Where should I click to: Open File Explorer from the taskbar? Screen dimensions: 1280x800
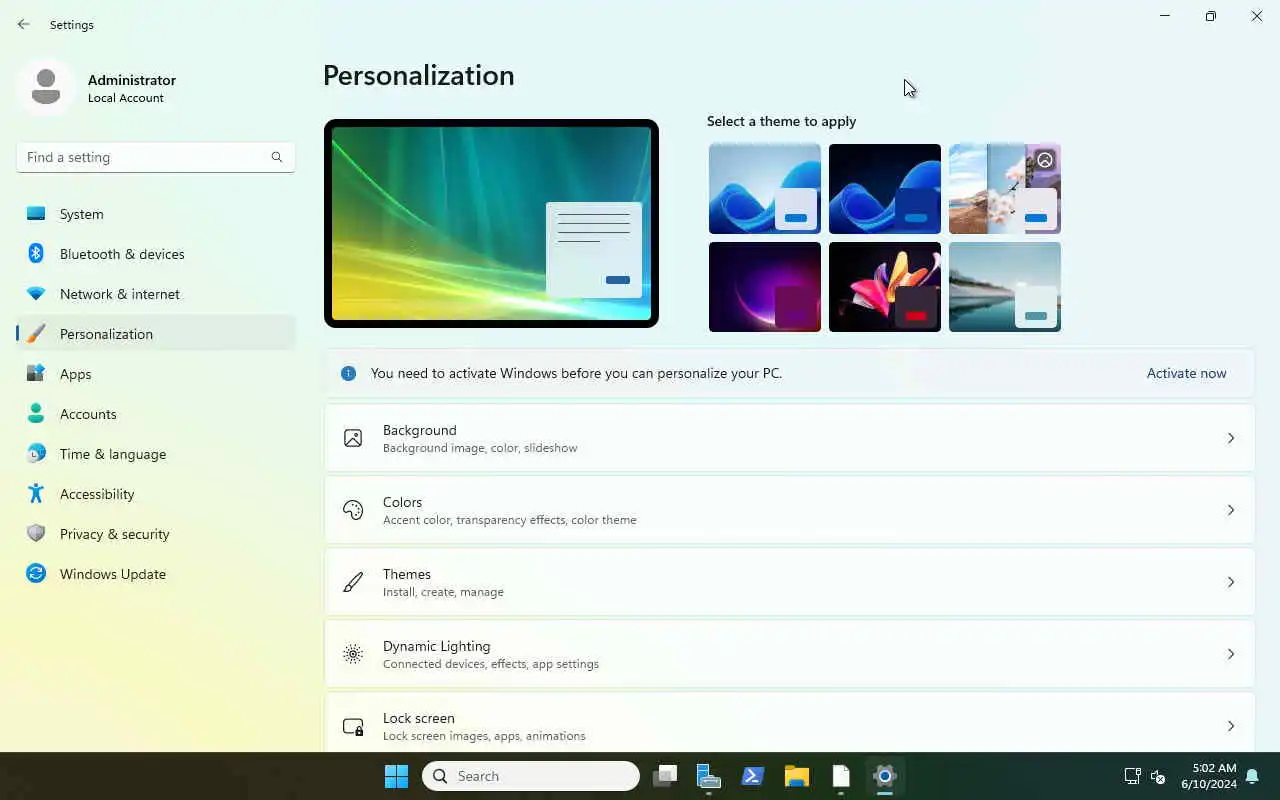tap(797, 776)
